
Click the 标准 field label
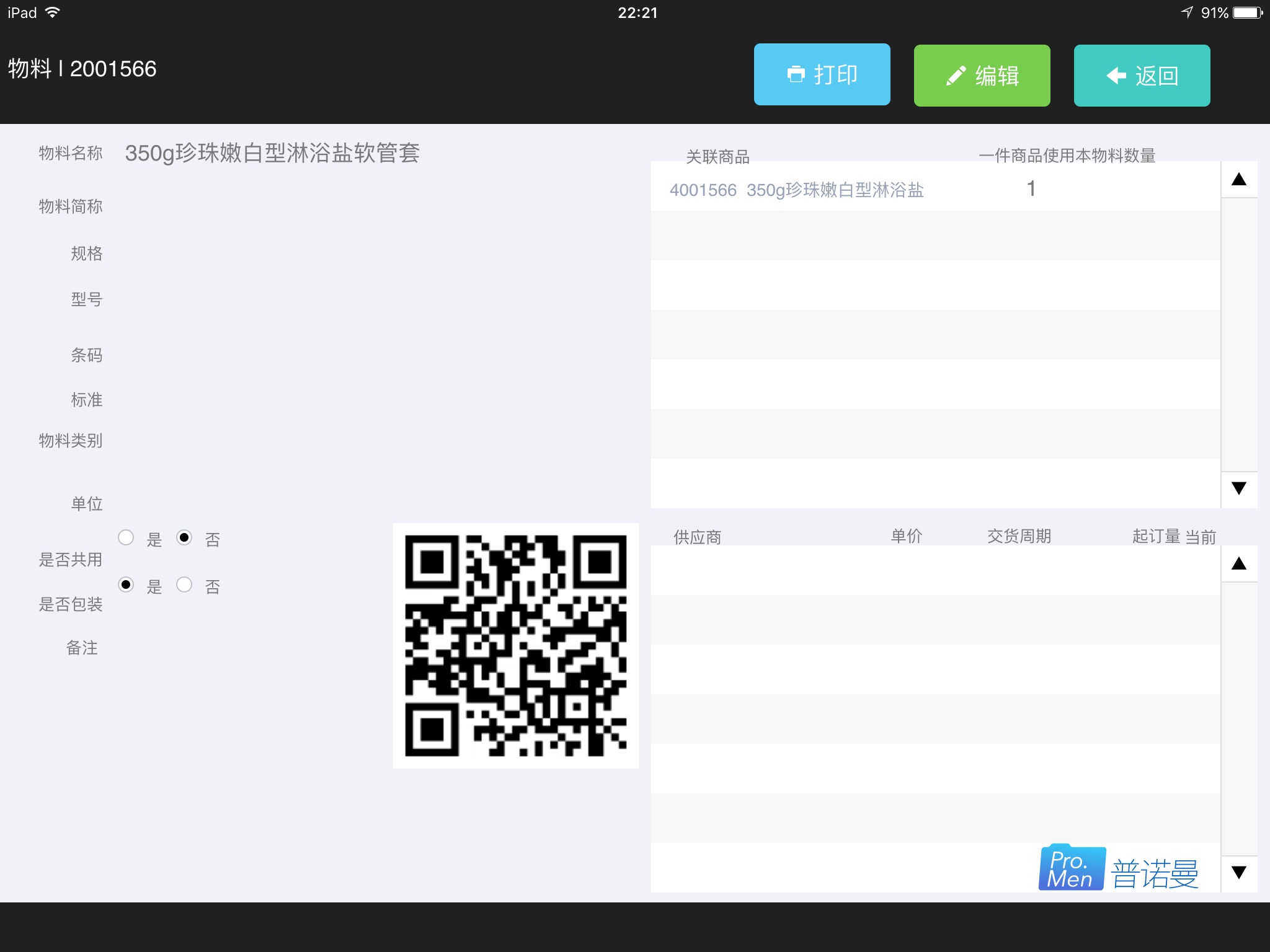[x=87, y=400]
